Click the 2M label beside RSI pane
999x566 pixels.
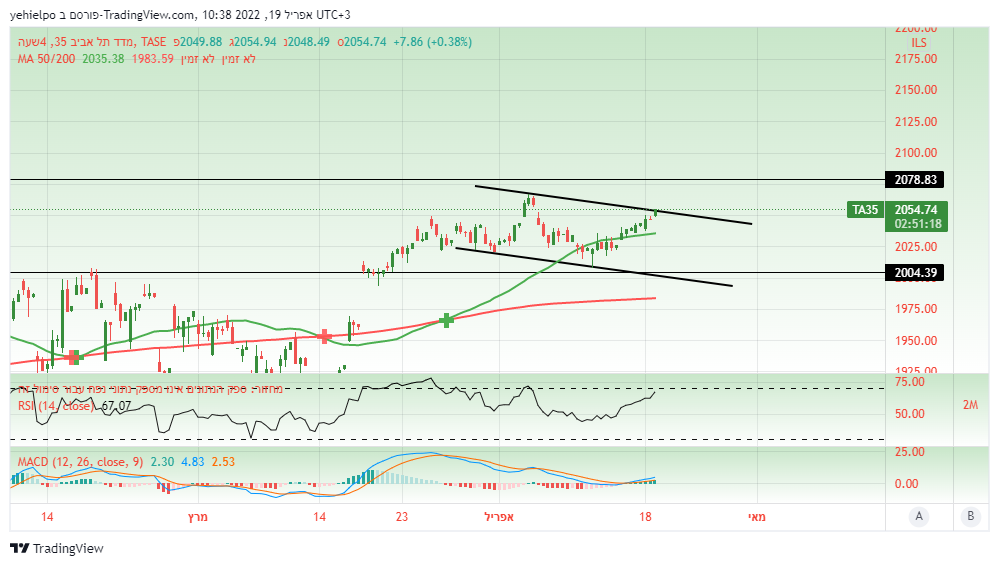[970, 405]
